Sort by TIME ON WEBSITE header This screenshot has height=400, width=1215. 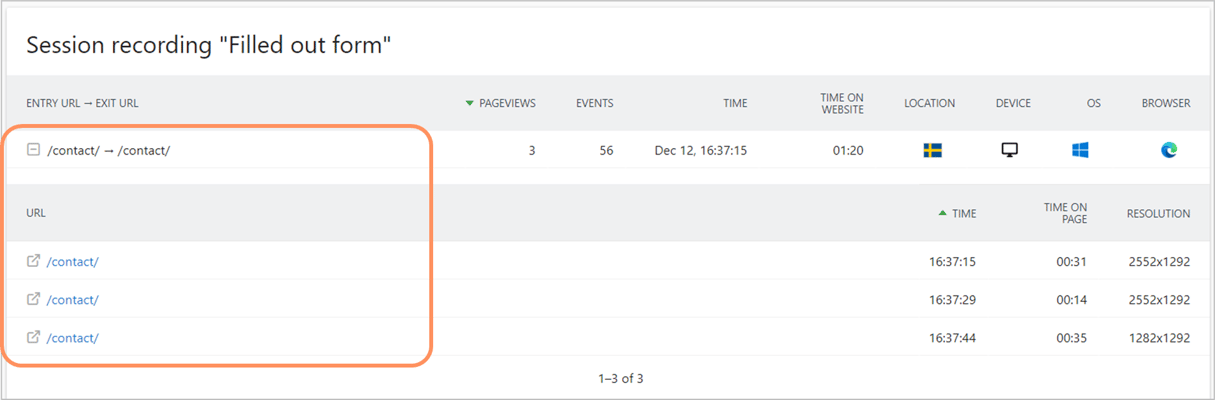pyautogui.click(x=842, y=103)
